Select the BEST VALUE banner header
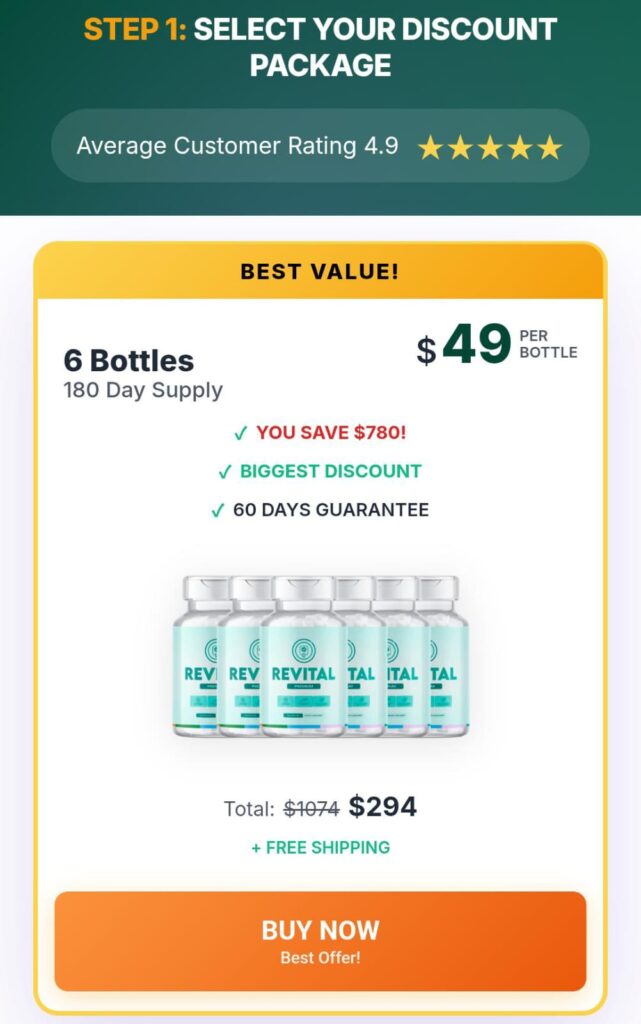Screen dimensions: 641x1024 [320, 271]
